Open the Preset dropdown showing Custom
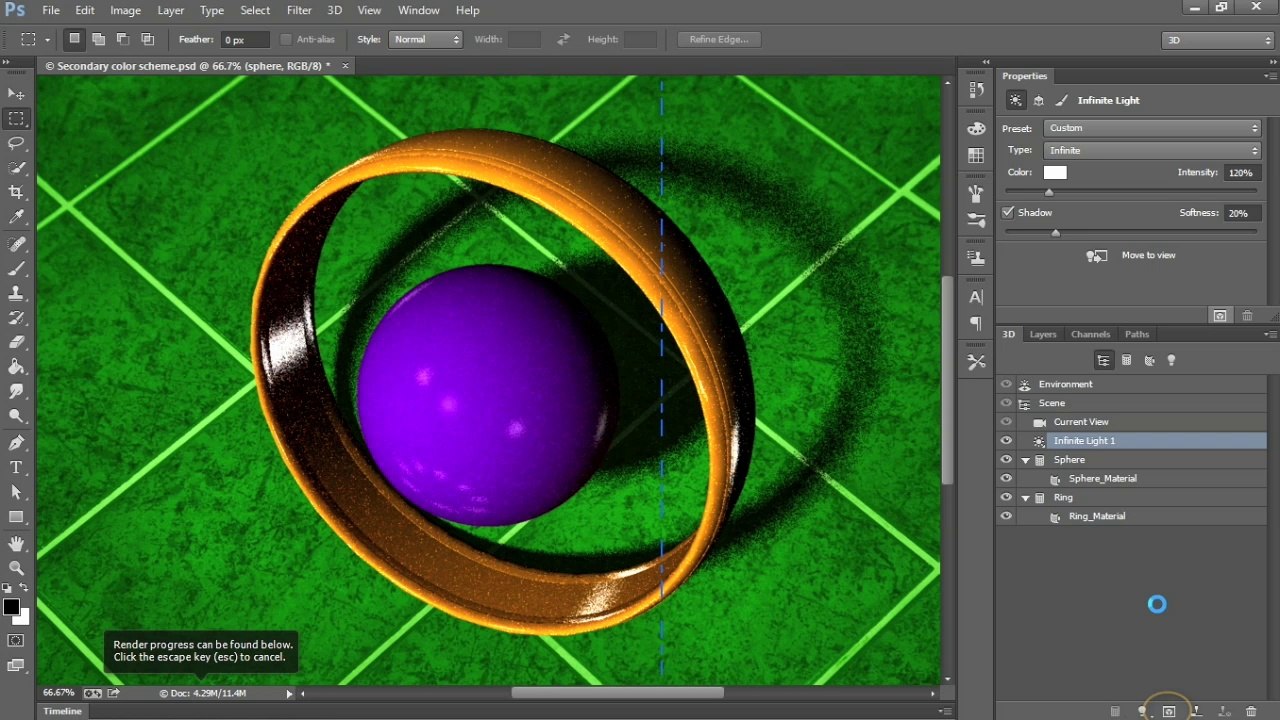 [x=1153, y=128]
